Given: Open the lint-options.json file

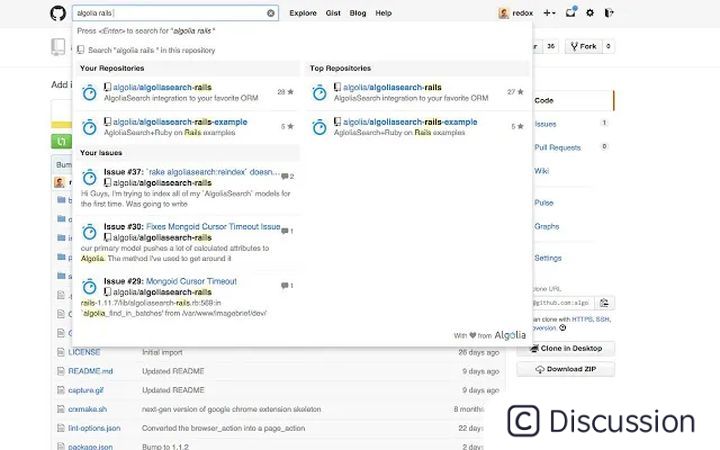Looking at the screenshot, I should click(94, 428).
